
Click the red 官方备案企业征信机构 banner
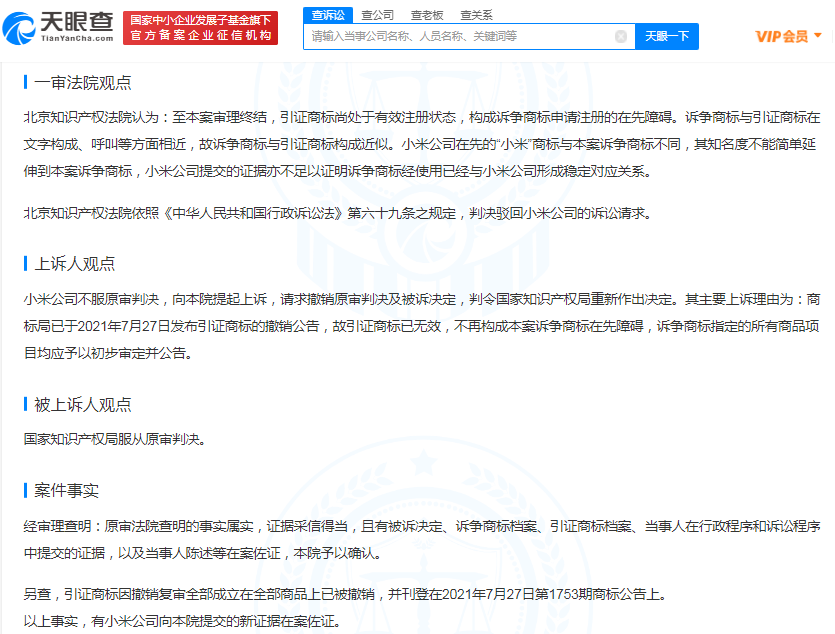coord(200,28)
